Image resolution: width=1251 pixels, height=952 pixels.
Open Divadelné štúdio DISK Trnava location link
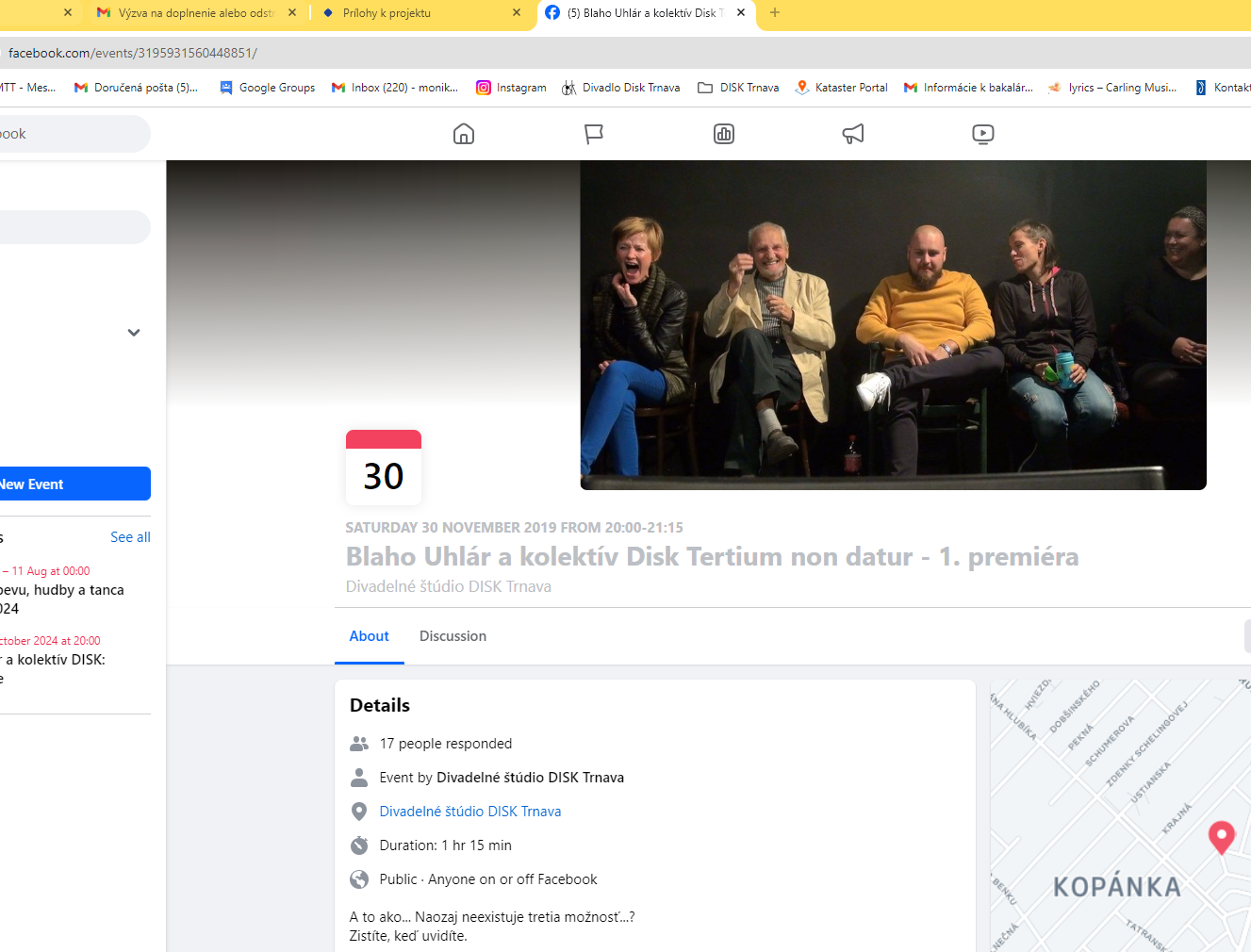(469, 812)
